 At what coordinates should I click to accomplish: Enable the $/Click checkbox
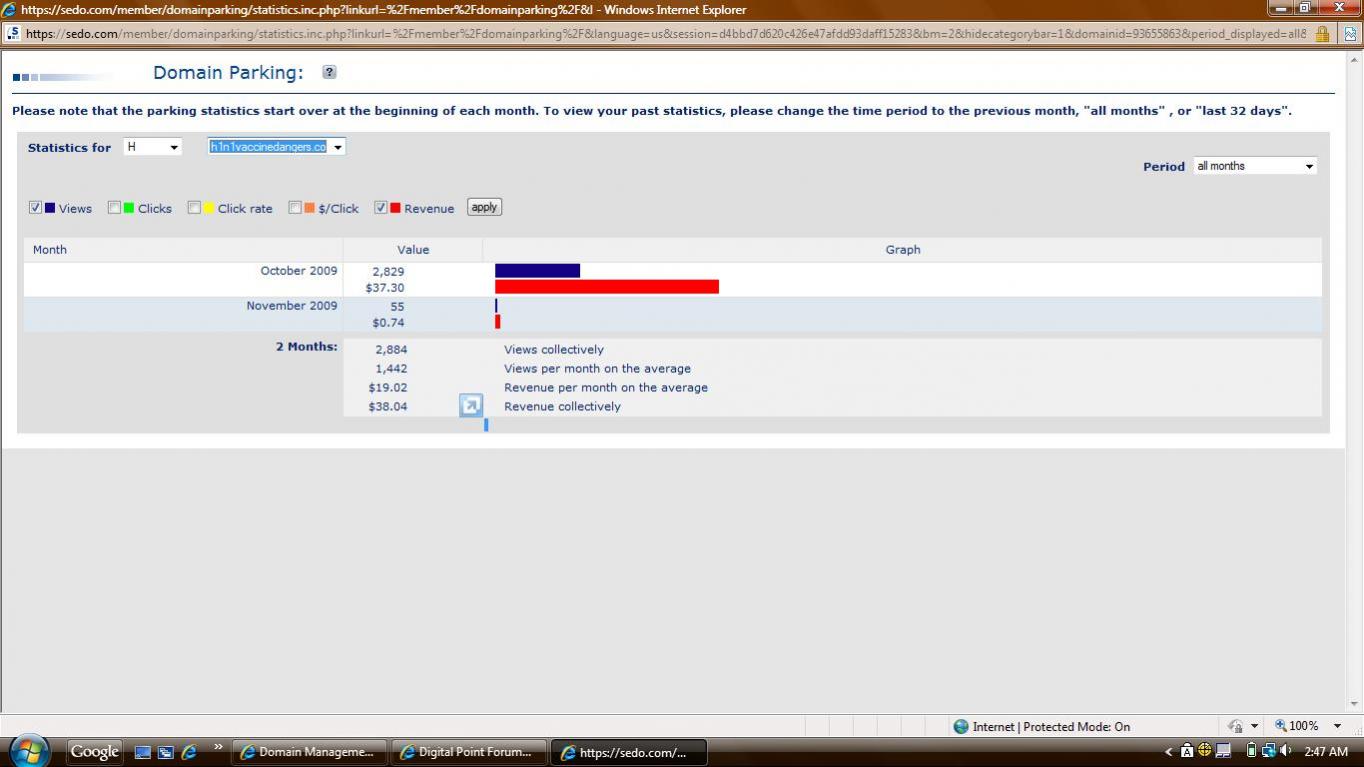pos(295,208)
